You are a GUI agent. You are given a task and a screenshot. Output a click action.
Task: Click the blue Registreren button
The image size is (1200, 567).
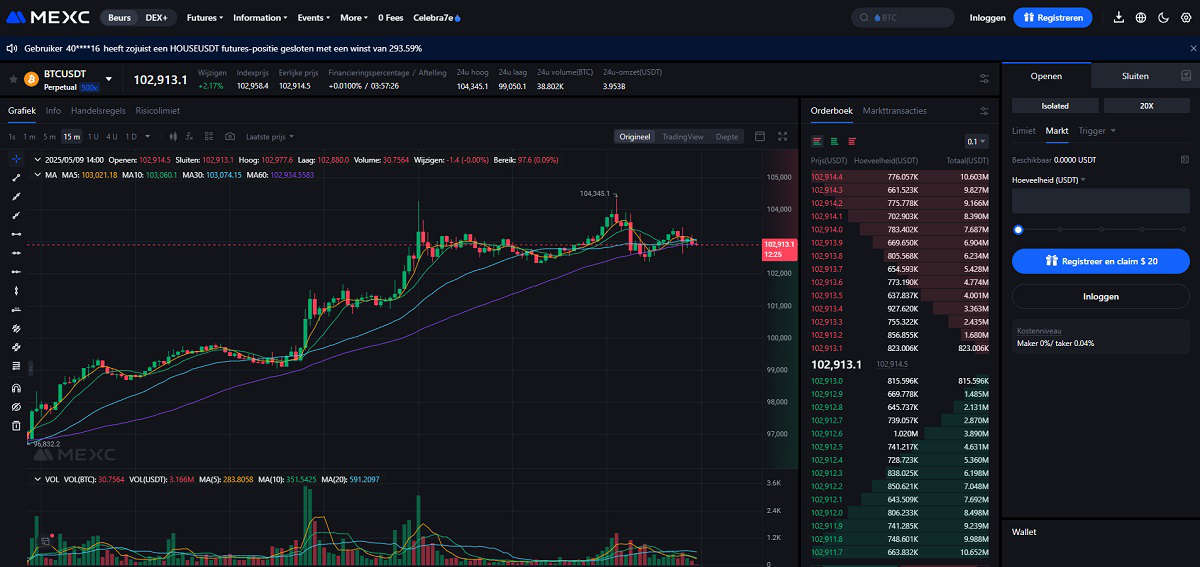point(1053,18)
